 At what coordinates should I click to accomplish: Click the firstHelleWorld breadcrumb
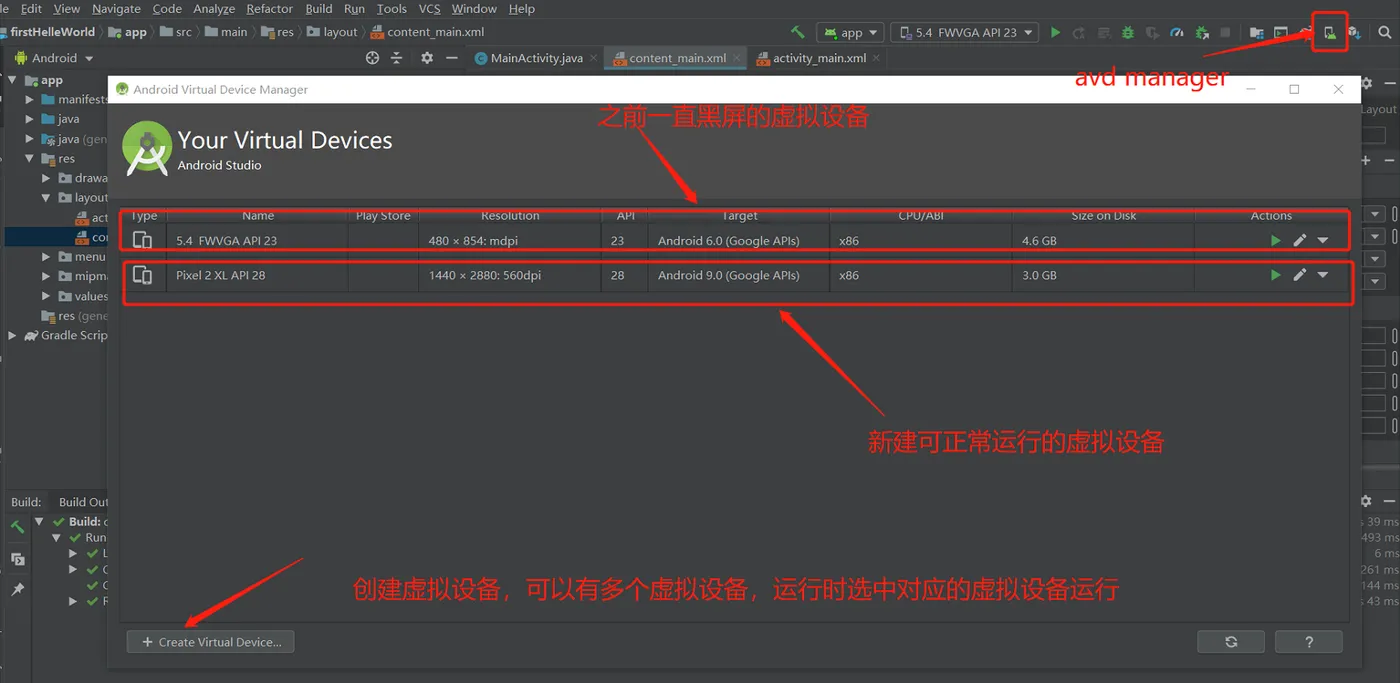(49, 32)
